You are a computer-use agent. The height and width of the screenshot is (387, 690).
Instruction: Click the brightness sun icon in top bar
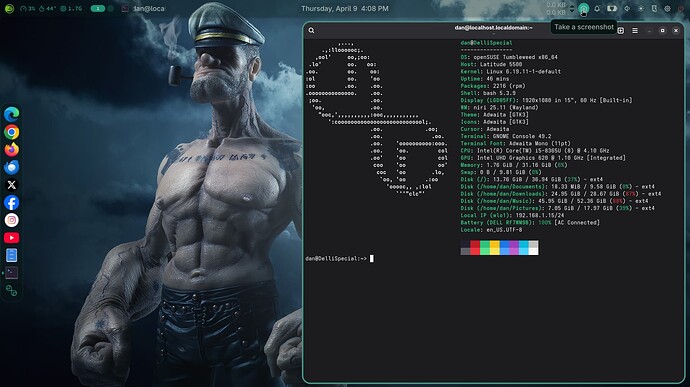click(641, 8)
